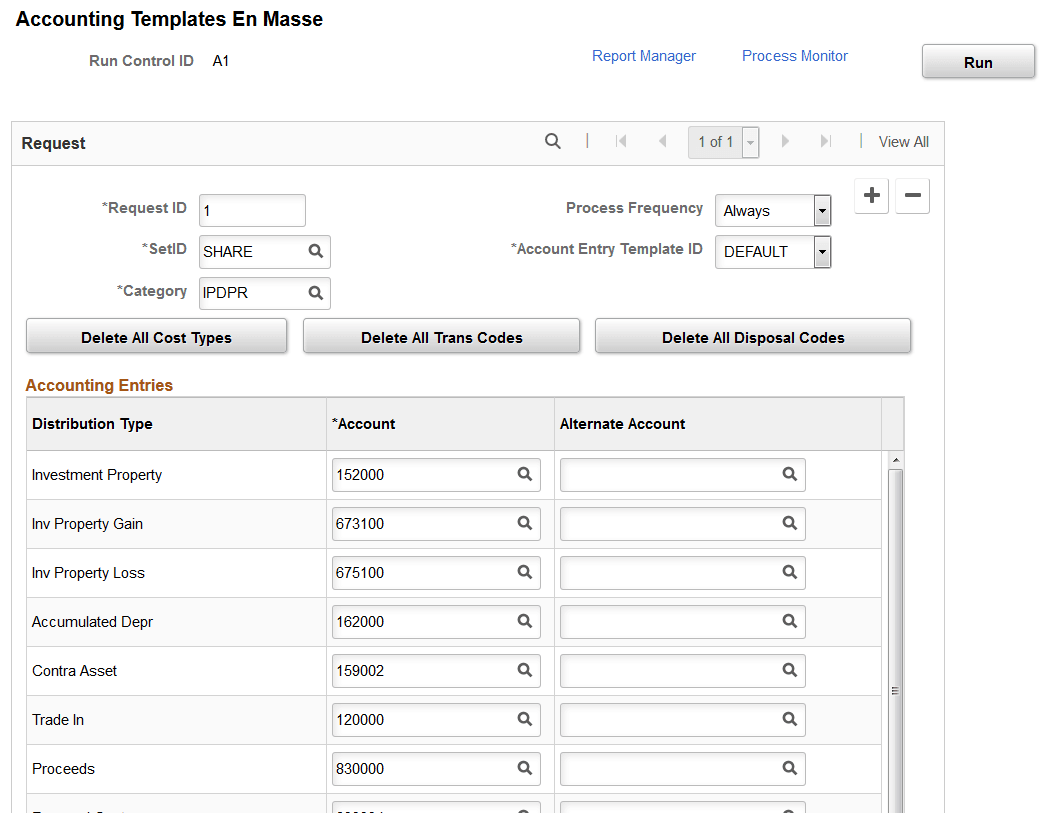Open Account lookup for Investment Property row
This screenshot has height=813, width=1047.
click(x=524, y=474)
